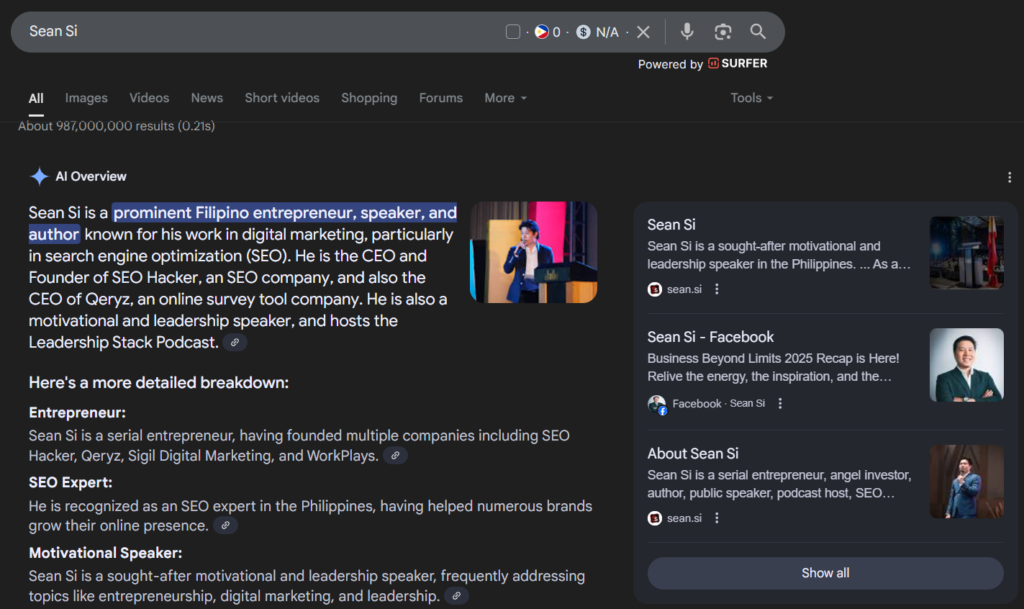This screenshot has height=609, width=1024.
Task: Click the sean.si favicon on the first side result
Action: 653,289
